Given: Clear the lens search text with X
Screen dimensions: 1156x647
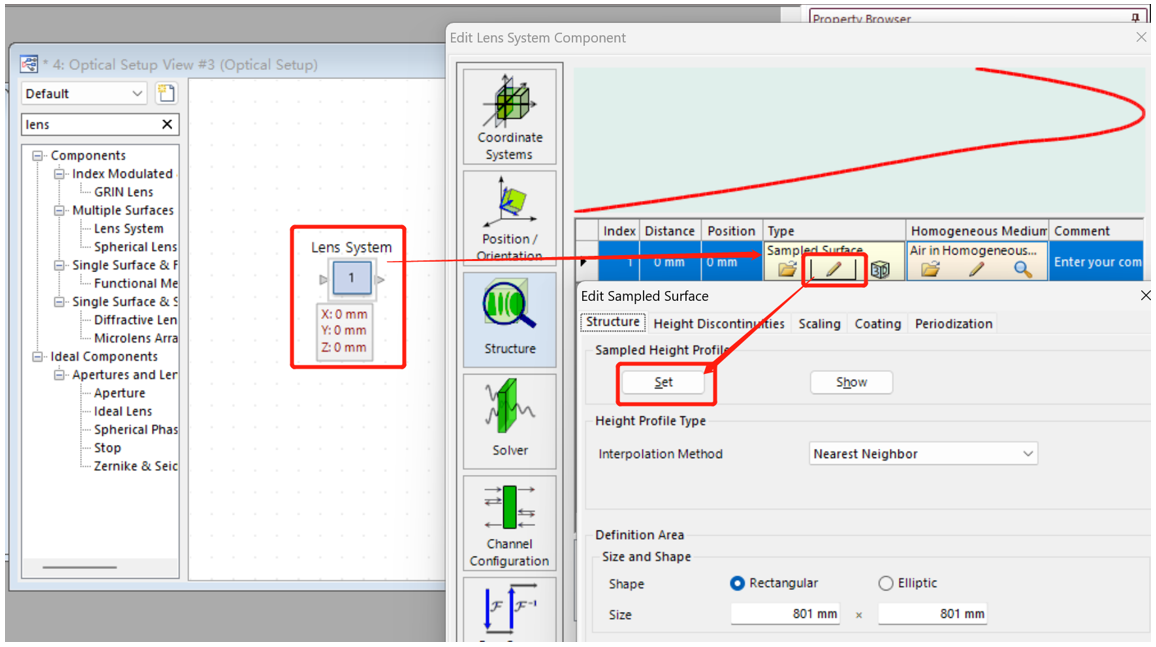Looking at the screenshot, I should tap(167, 124).
